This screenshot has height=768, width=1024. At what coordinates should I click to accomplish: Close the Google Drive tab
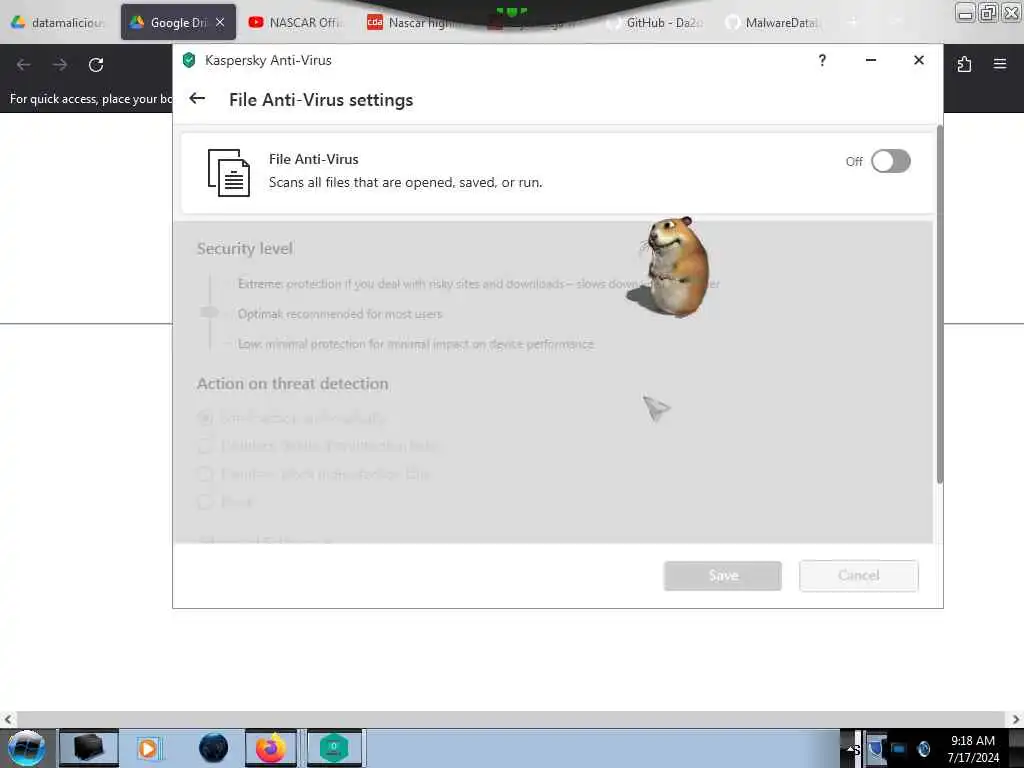[220, 22]
